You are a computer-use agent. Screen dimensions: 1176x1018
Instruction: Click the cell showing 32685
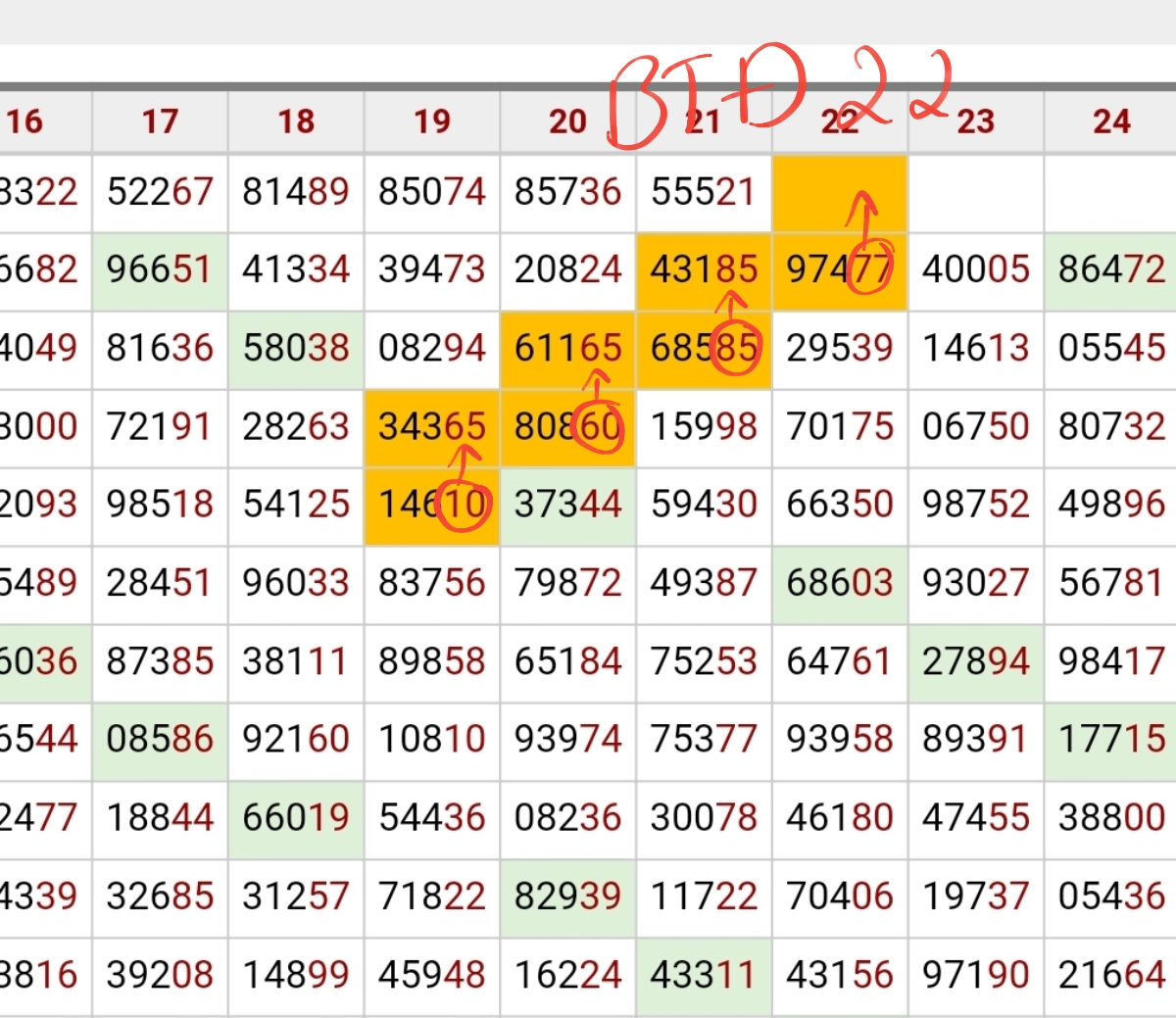(160, 897)
